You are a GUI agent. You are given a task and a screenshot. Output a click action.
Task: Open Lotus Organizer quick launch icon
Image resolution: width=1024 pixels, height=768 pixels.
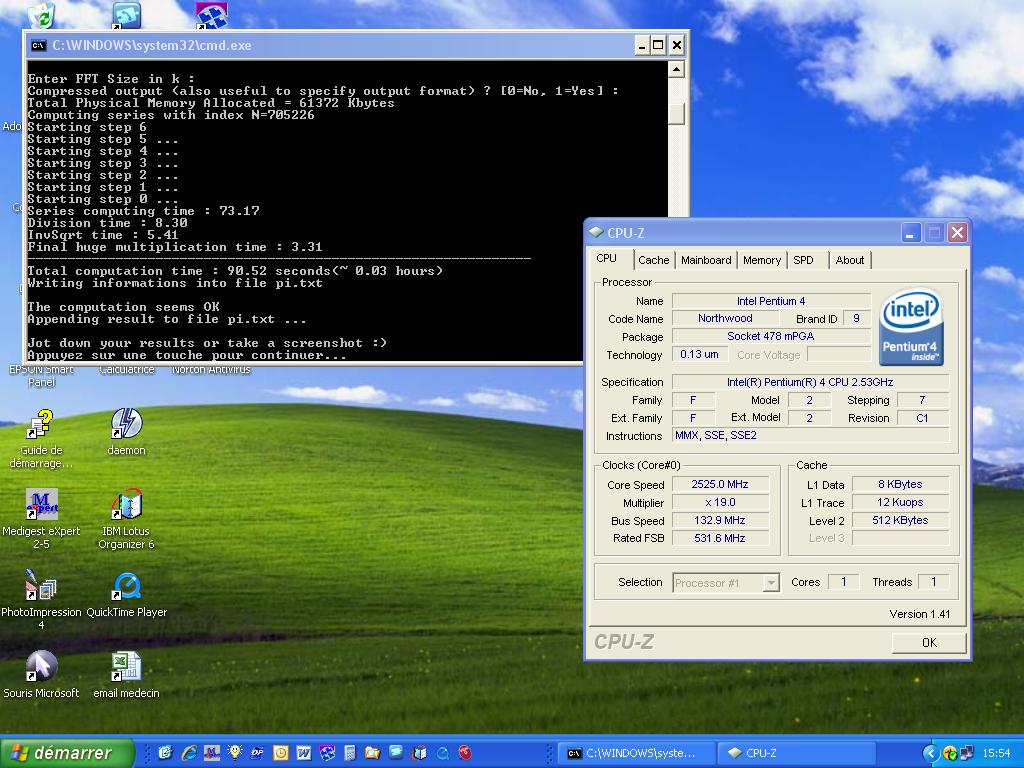coord(419,752)
